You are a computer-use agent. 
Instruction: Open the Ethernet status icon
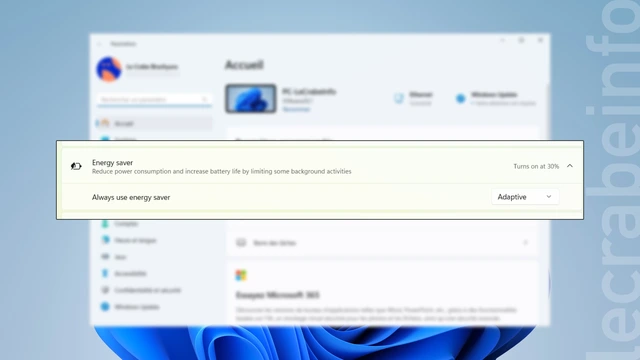(399, 98)
